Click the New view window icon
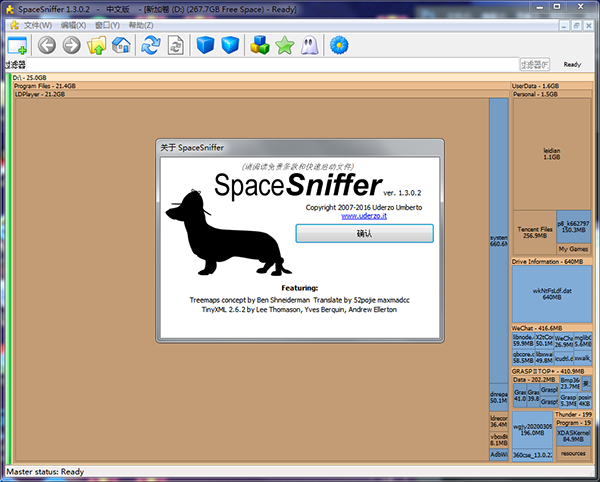 point(17,46)
